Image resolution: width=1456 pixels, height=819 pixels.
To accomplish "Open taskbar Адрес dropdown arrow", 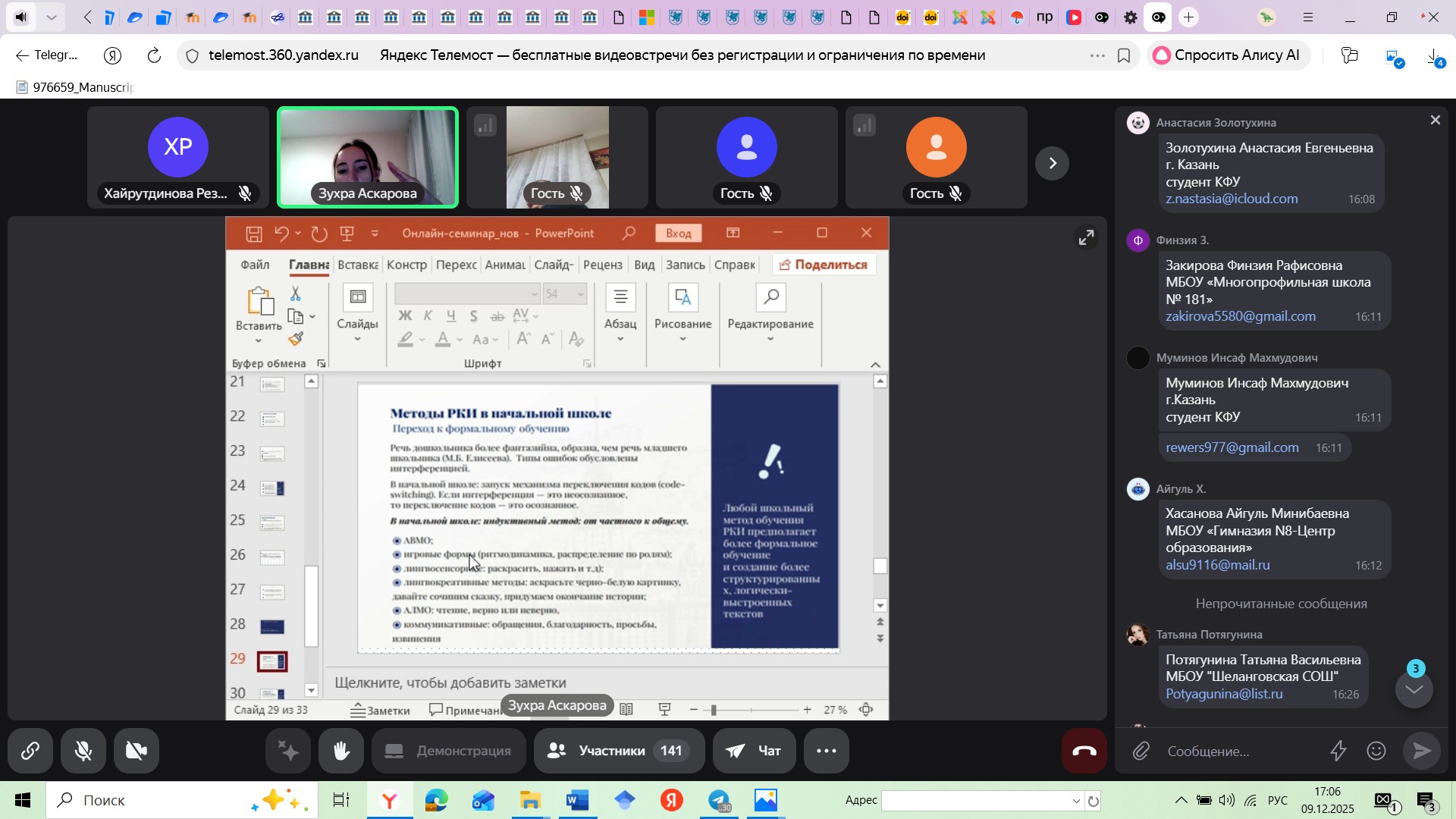I will [x=1075, y=801].
